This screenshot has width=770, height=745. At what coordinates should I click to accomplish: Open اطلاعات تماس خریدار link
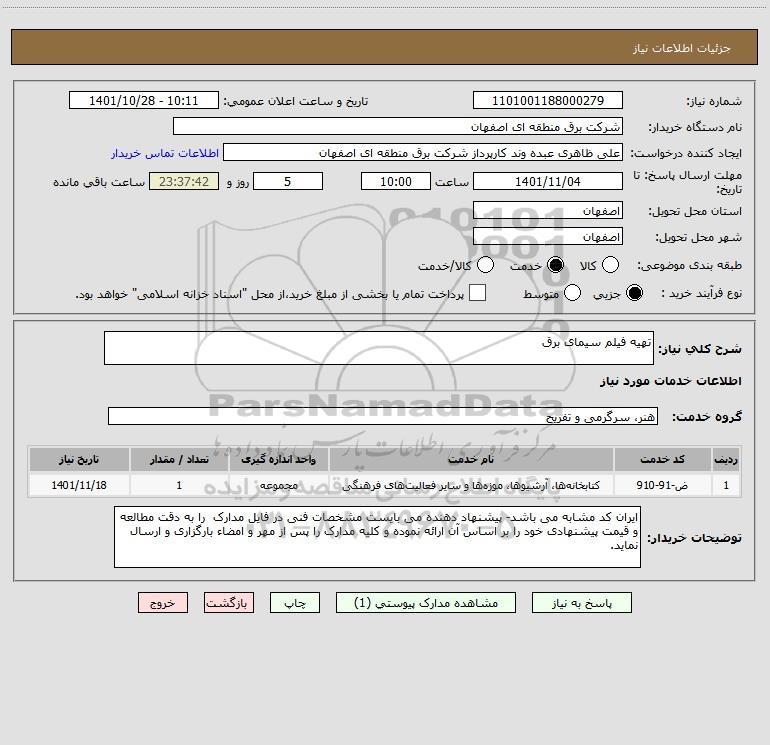pos(165,153)
